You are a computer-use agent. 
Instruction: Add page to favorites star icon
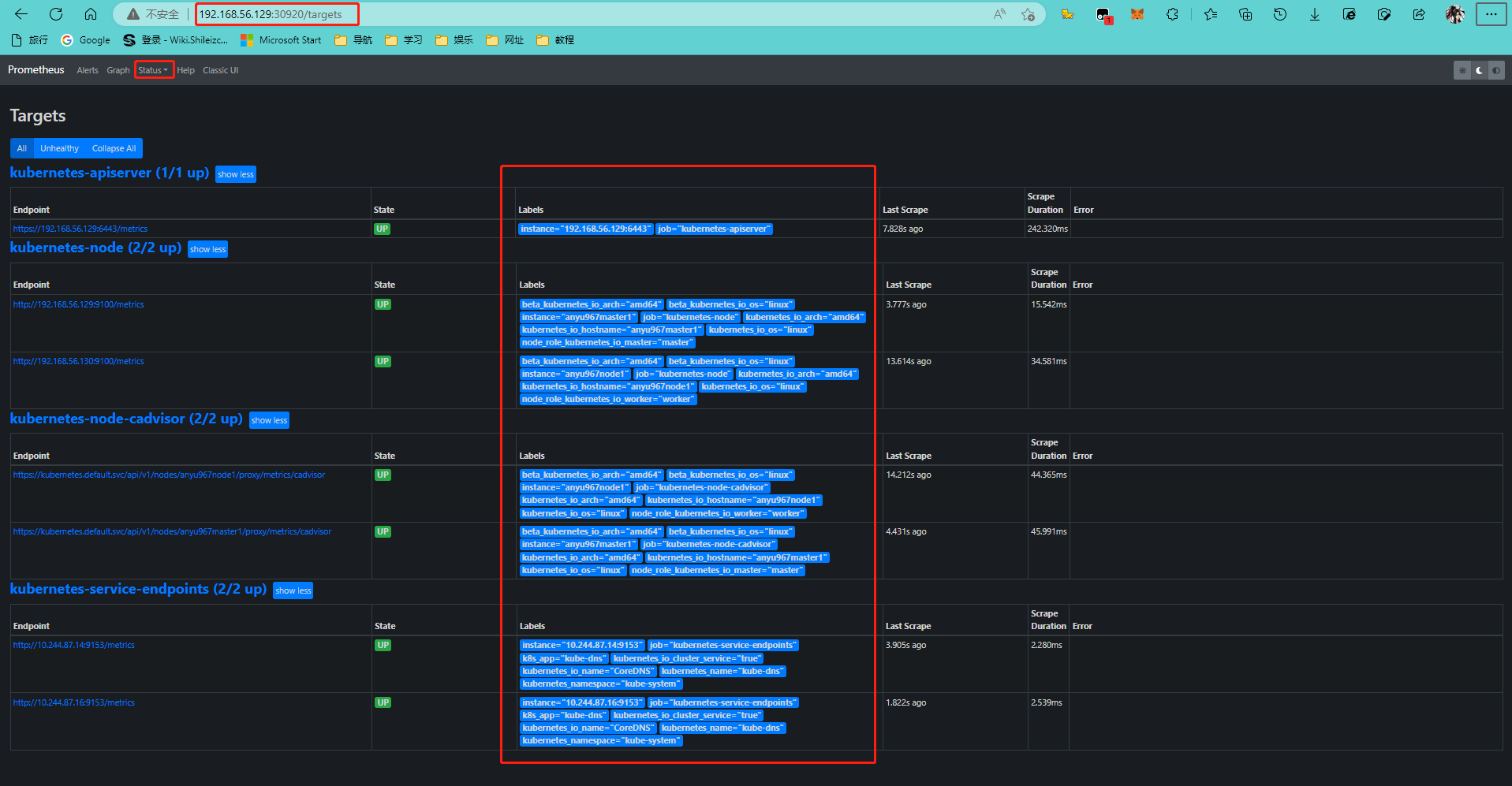(1028, 14)
